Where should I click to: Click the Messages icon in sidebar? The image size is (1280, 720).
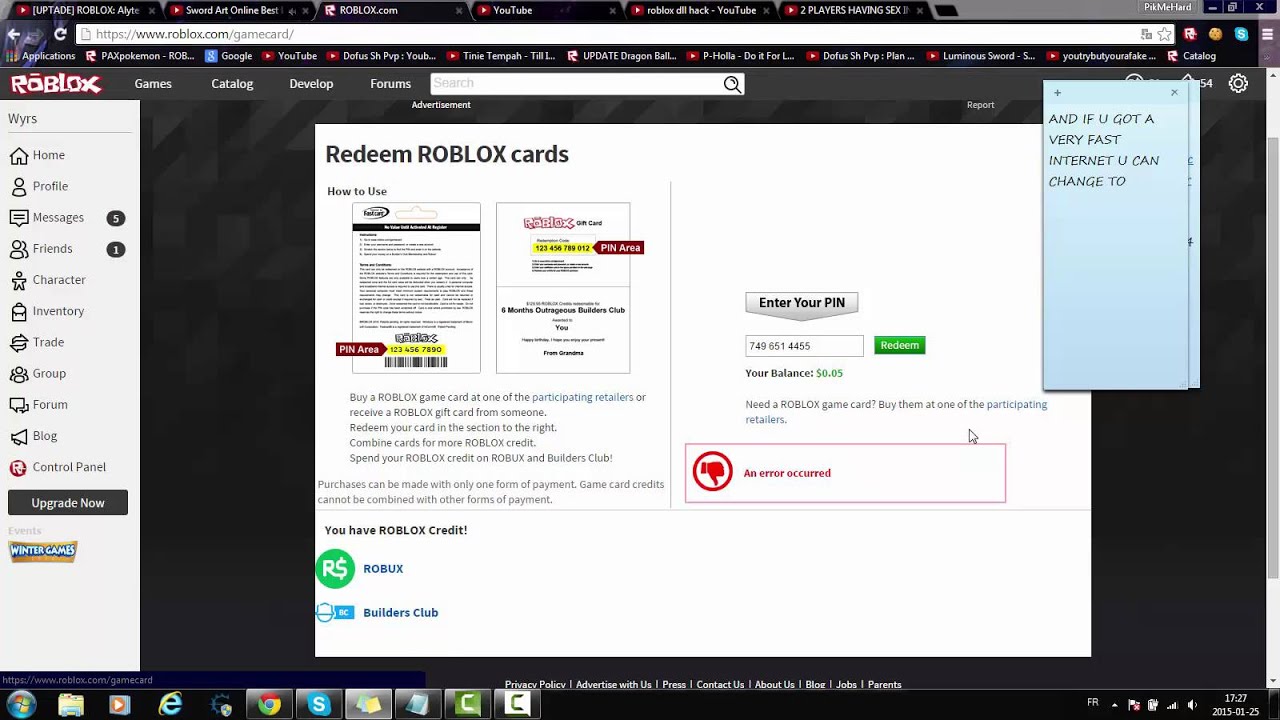point(18,217)
